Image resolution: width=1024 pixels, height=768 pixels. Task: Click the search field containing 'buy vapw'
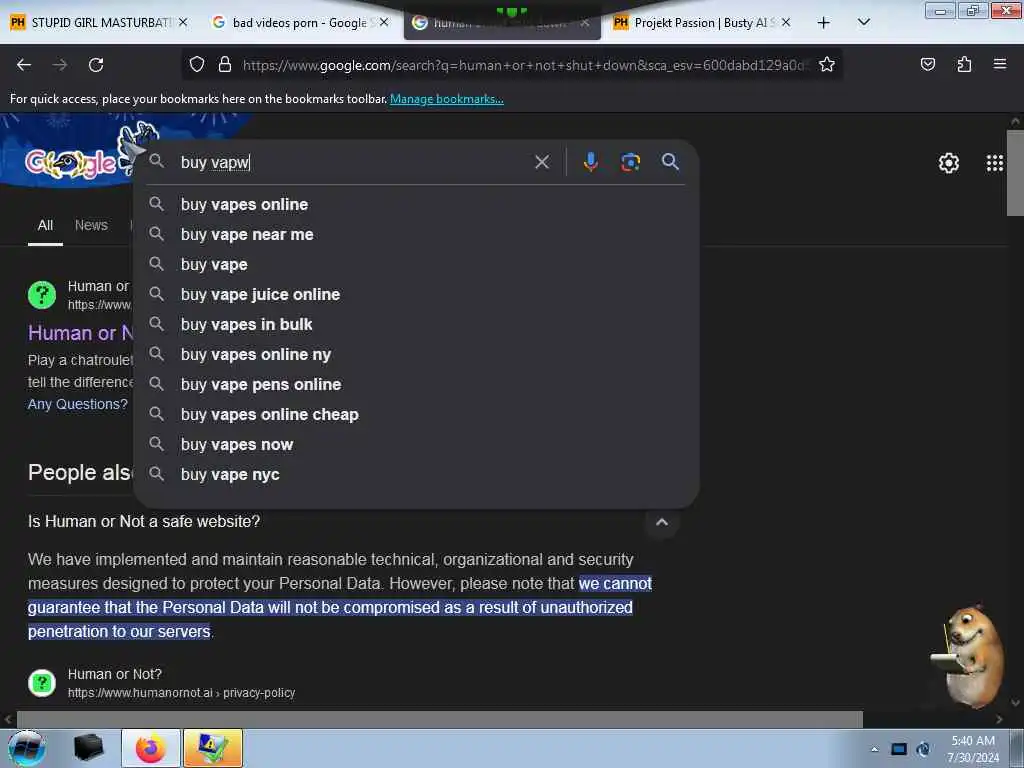(353, 162)
